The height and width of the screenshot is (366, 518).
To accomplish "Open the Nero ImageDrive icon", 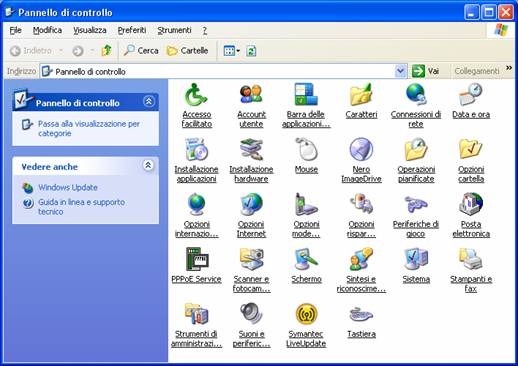I will pyautogui.click(x=361, y=149).
